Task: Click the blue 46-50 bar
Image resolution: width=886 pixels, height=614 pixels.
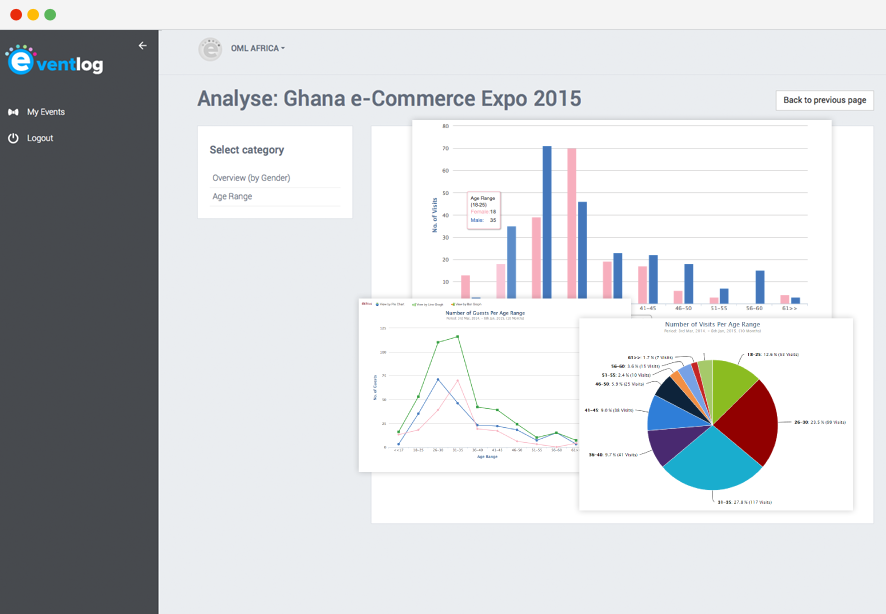Action: point(689,284)
